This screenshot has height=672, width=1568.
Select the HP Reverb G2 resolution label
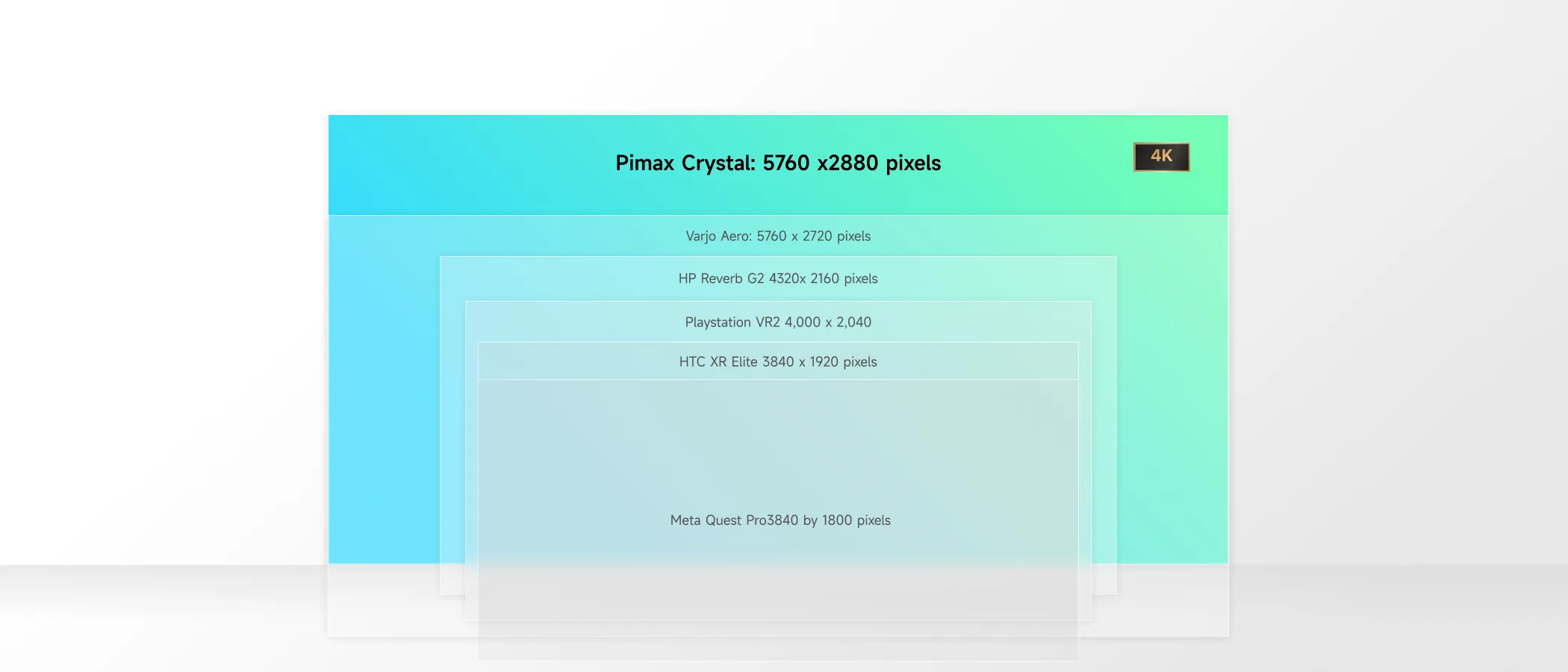point(778,279)
